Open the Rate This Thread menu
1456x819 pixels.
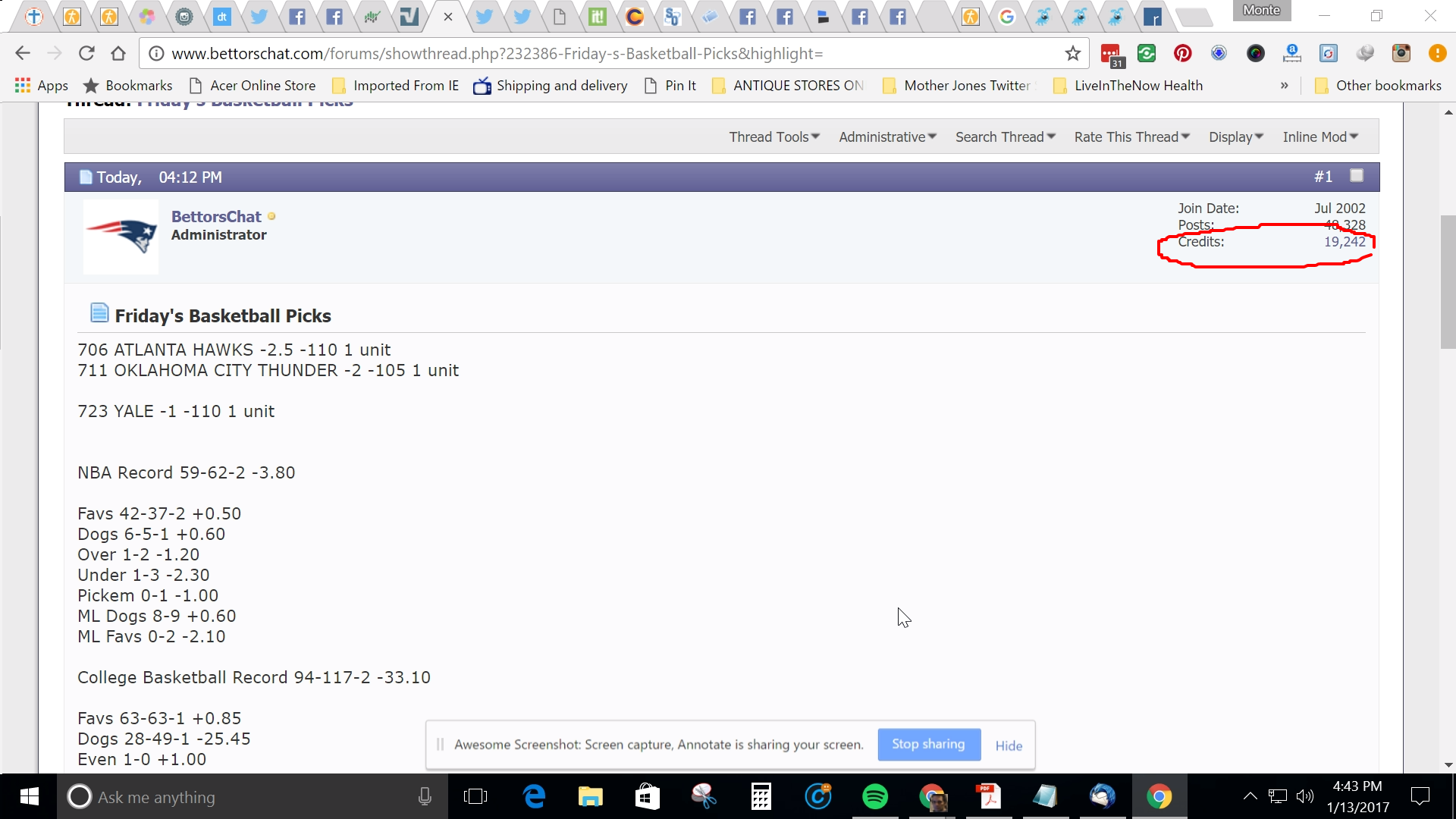pyautogui.click(x=1131, y=137)
